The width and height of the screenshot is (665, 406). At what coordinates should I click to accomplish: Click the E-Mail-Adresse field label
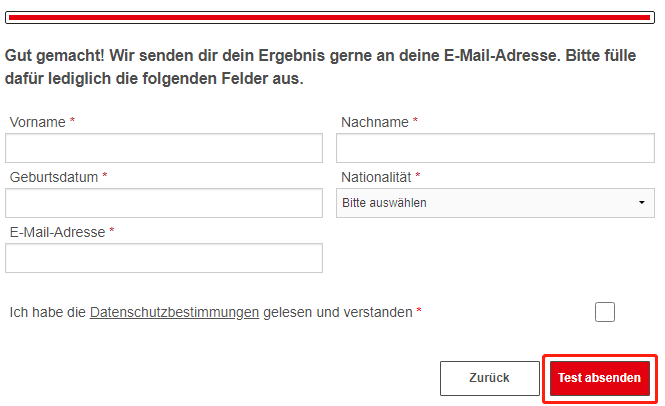(x=57, y=232)
